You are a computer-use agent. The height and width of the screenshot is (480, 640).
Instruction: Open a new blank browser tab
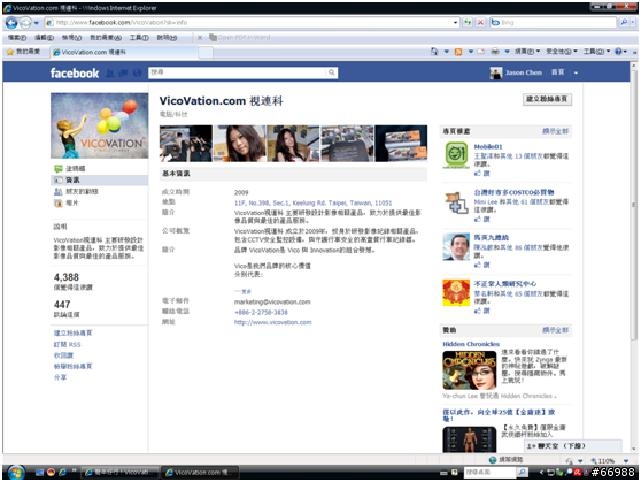click(x=206, y=52)
